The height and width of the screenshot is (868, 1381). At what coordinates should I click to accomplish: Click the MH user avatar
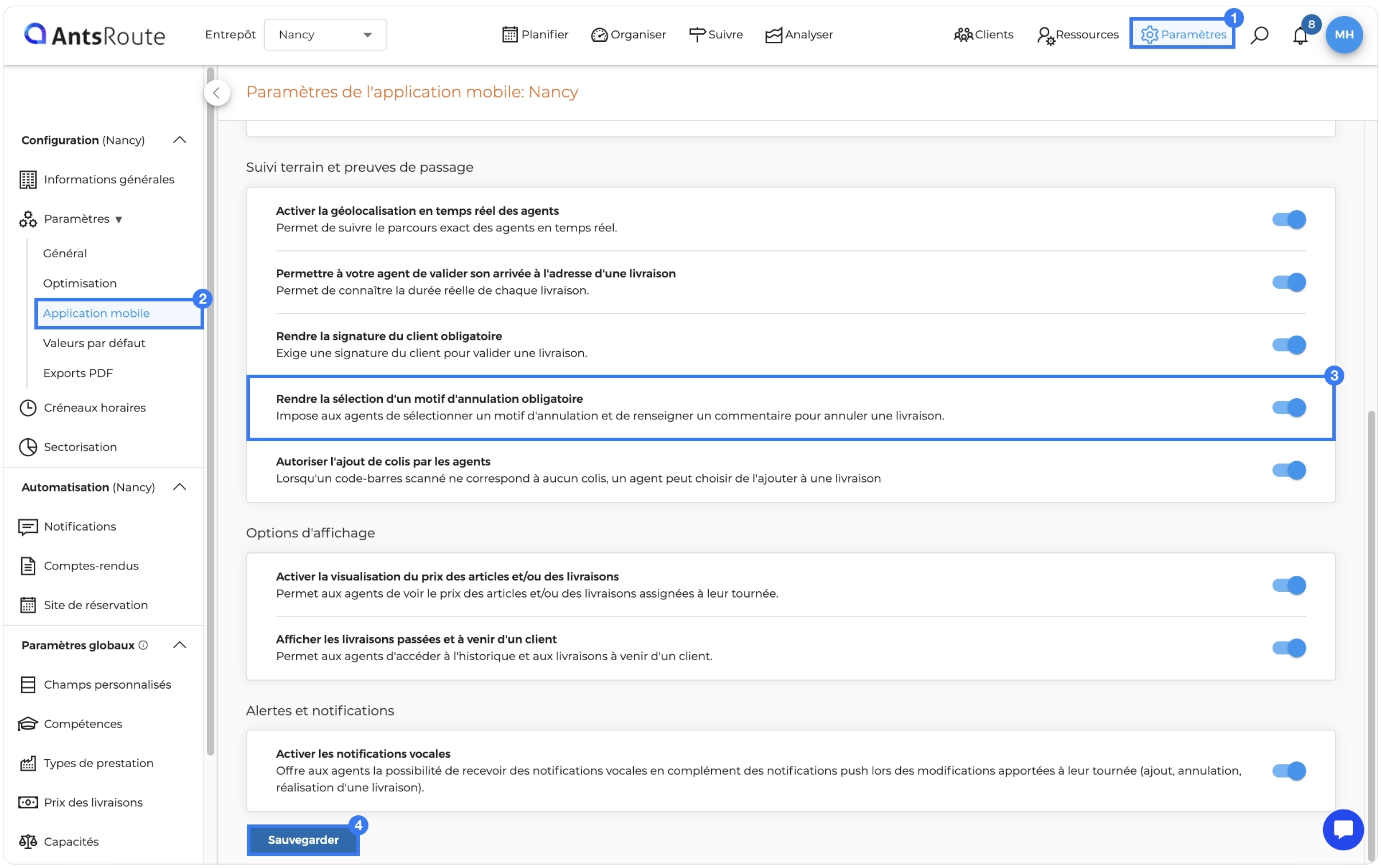1344,34
